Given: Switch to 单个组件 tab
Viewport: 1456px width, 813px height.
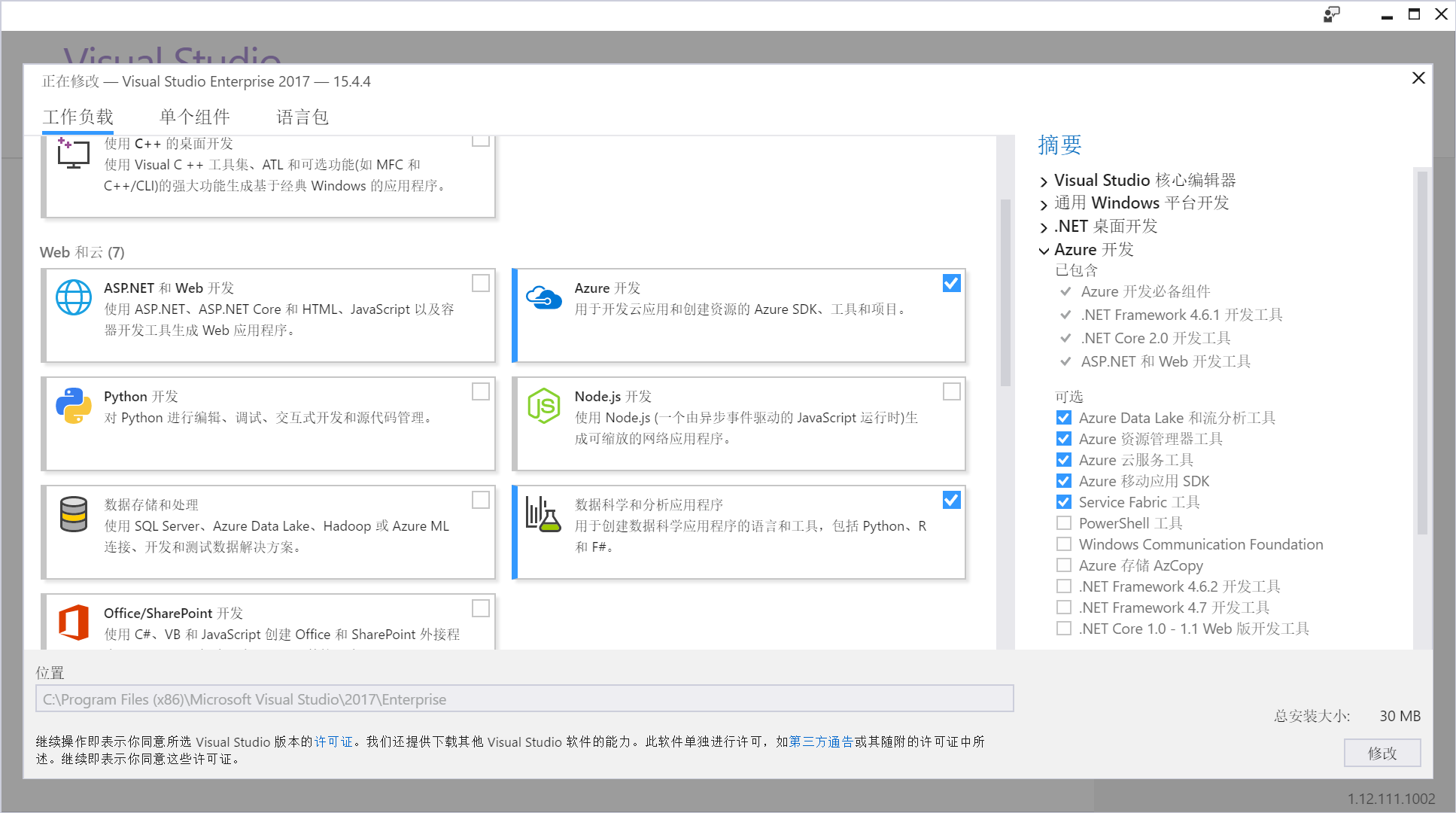Looking at the screenshot, I should 195,117.
